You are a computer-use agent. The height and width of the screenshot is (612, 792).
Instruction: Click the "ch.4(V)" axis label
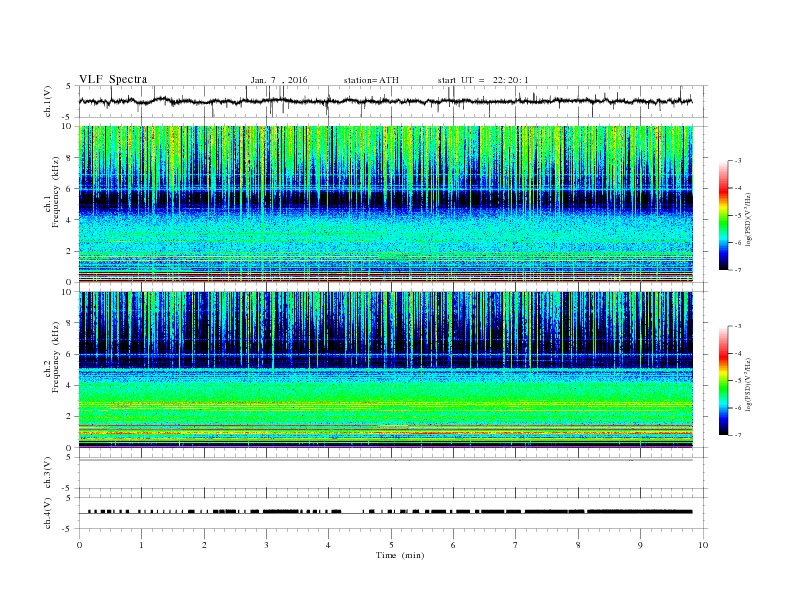tap(48, 513)
